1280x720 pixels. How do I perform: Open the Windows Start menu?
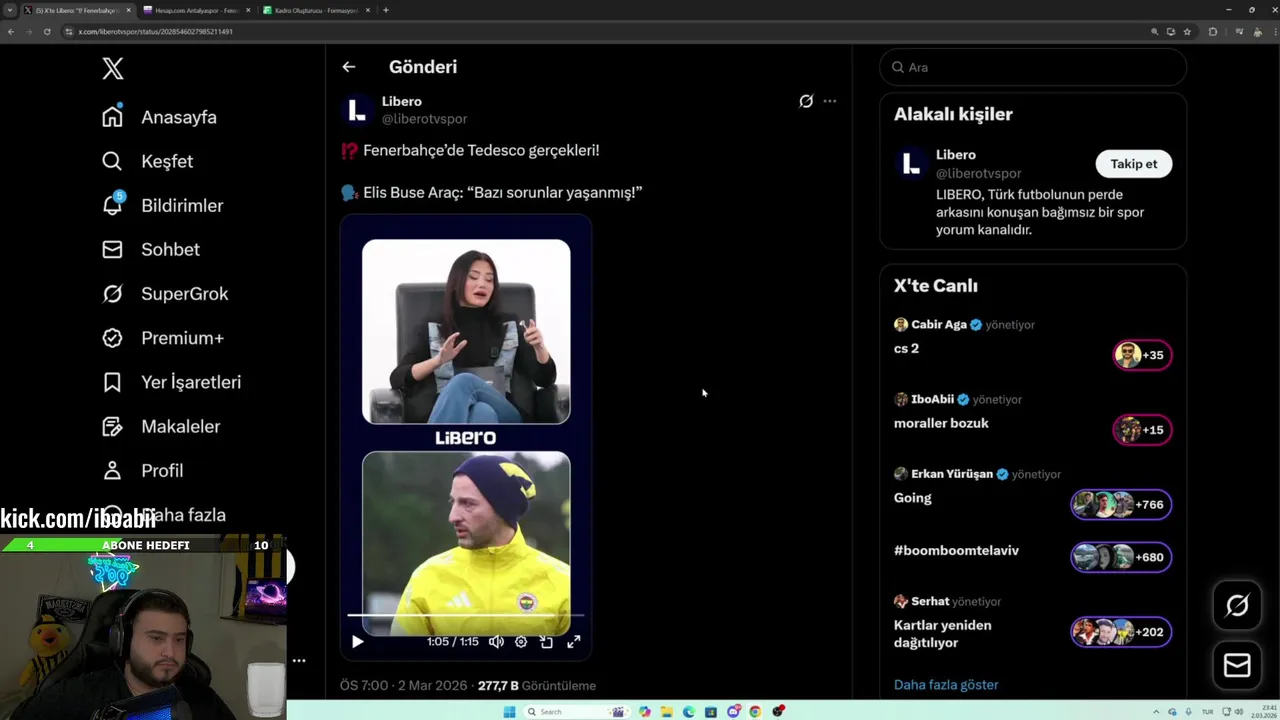(x=509, y=712)
